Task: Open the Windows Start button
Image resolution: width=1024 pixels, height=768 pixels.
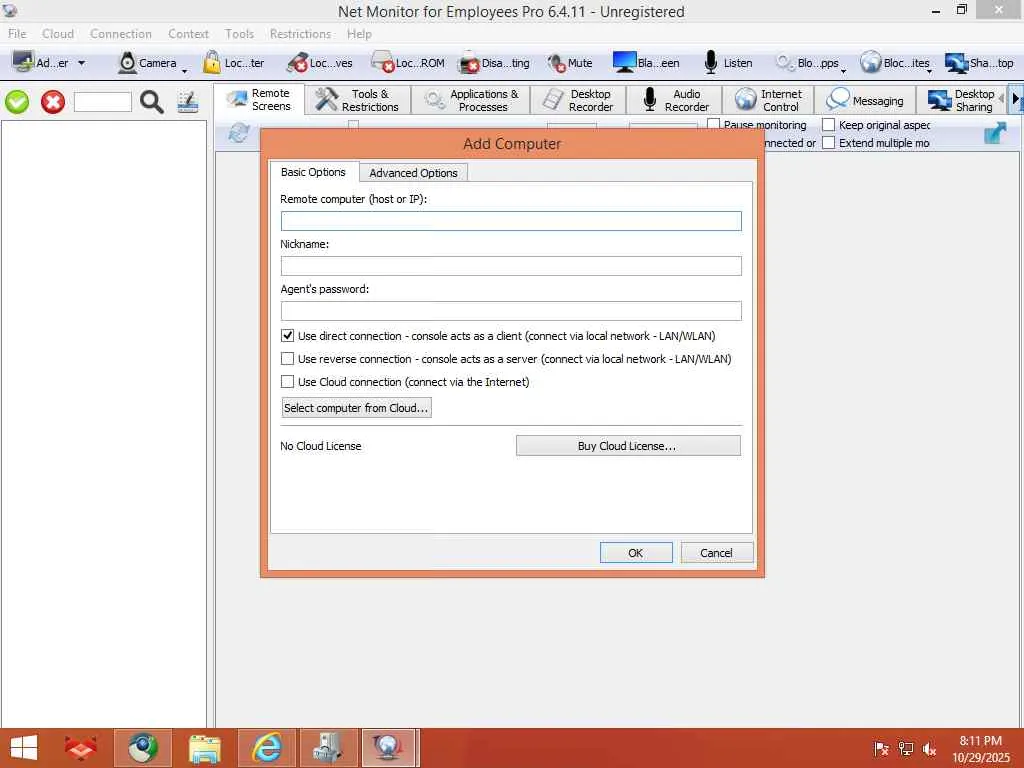Action: click(24, 748)
